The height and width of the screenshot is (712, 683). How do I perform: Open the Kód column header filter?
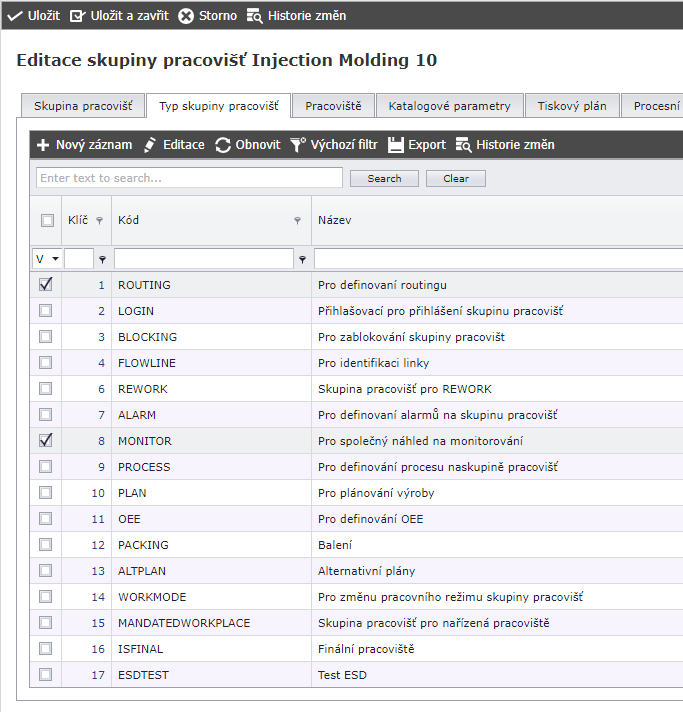[297, 220]
